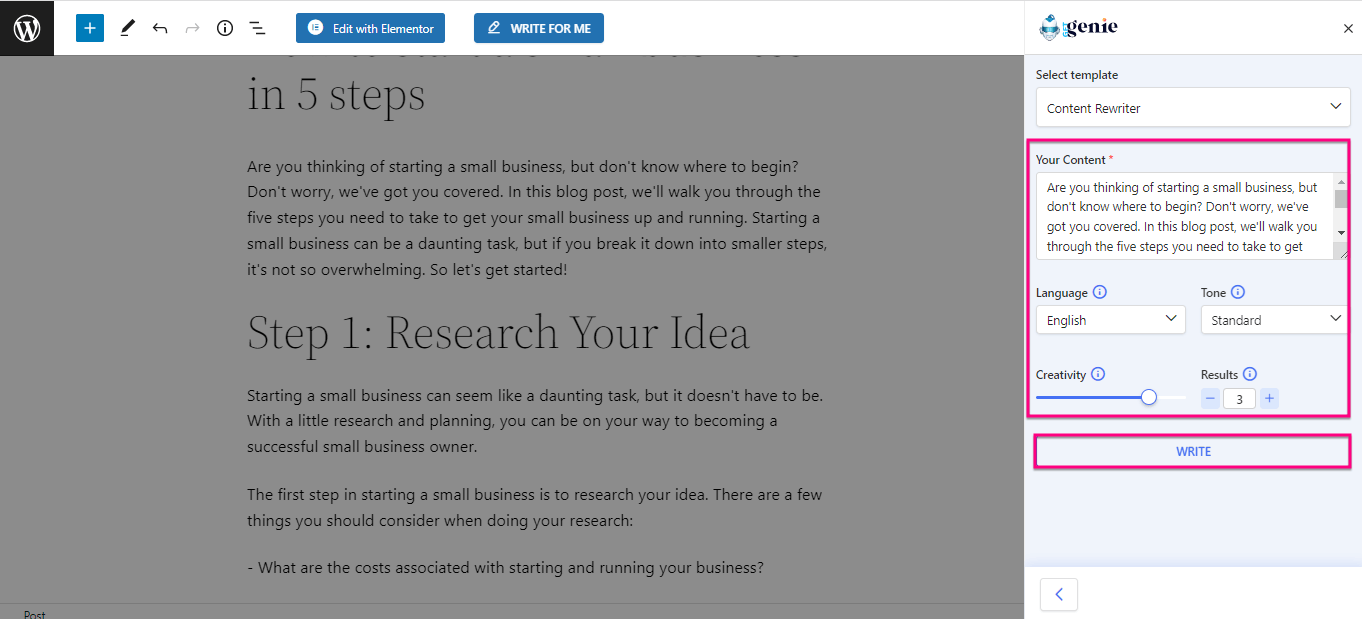The image size is (1362, 619).
Task: Increase results with the plus button
Action: 1269,398
